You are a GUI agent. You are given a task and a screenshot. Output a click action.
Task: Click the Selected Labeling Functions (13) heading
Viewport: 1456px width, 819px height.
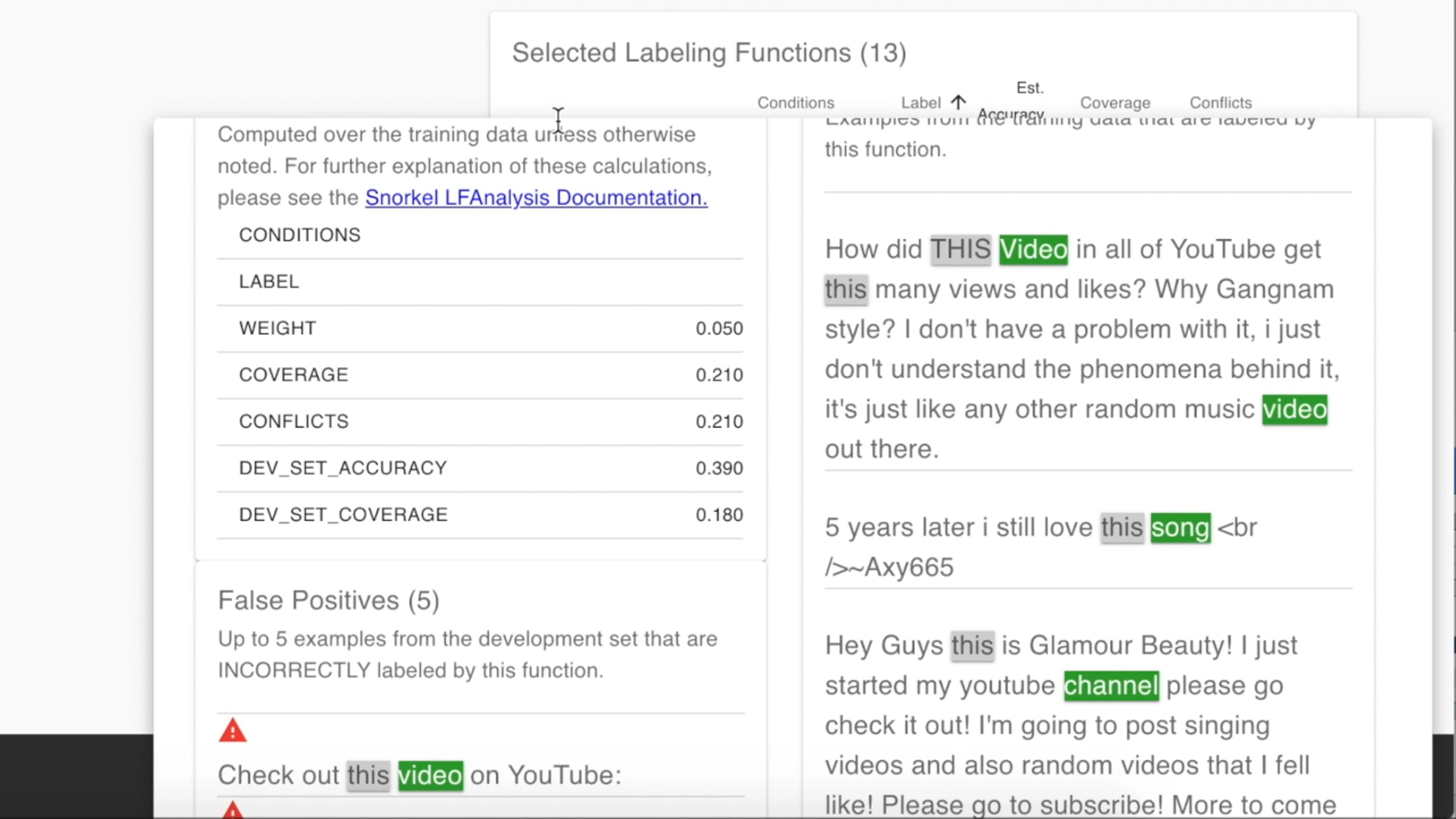coord(709,53)
